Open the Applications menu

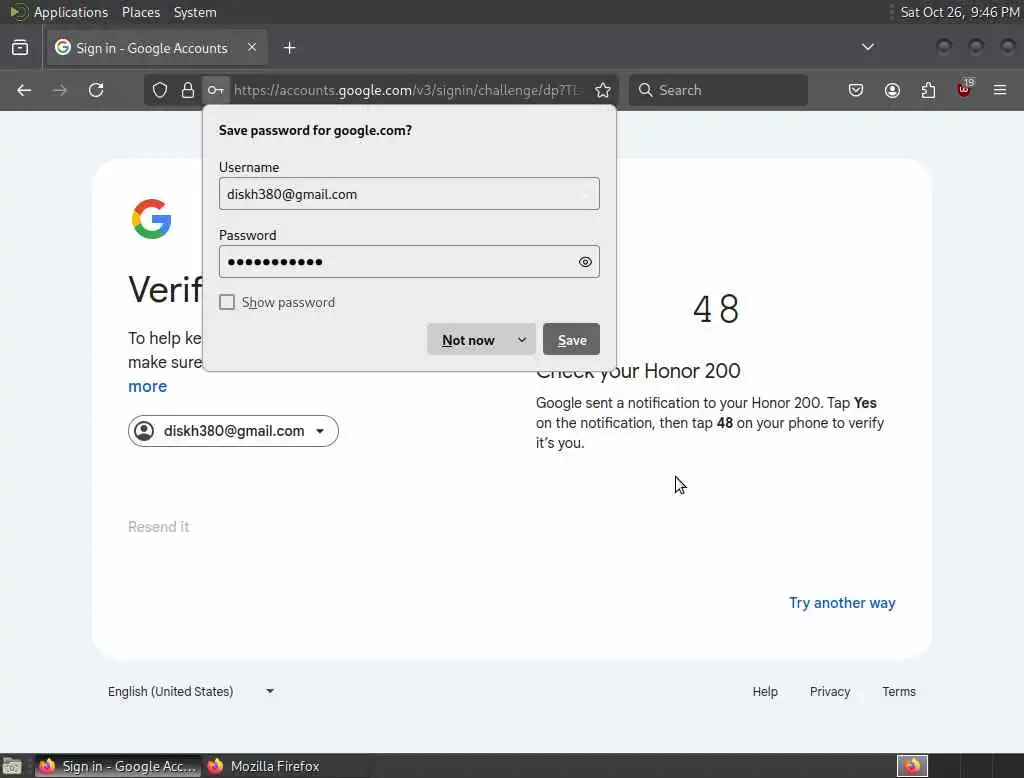pos(71,12)
